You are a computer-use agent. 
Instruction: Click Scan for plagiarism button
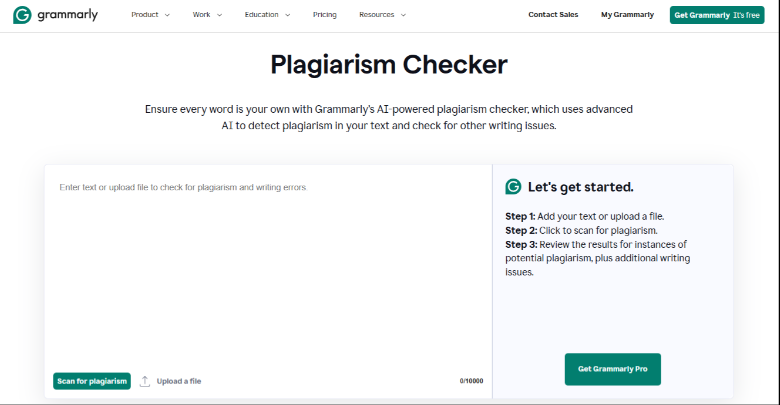click(92, 381)
